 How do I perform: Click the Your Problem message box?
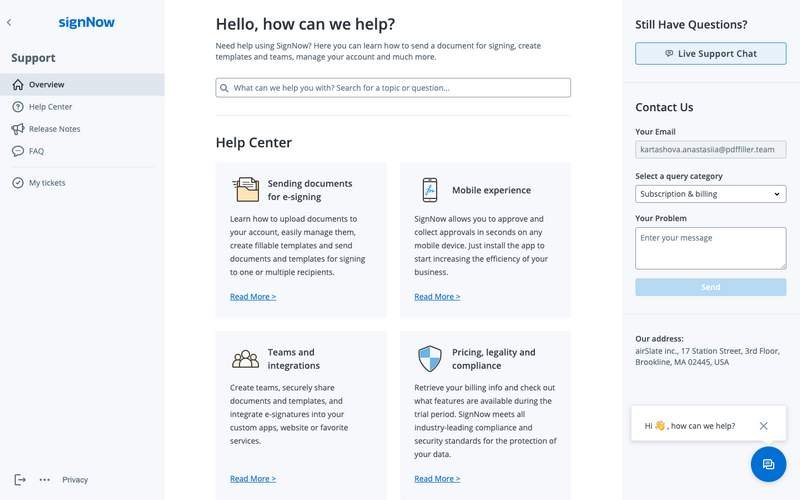click(x=710, y=248)
